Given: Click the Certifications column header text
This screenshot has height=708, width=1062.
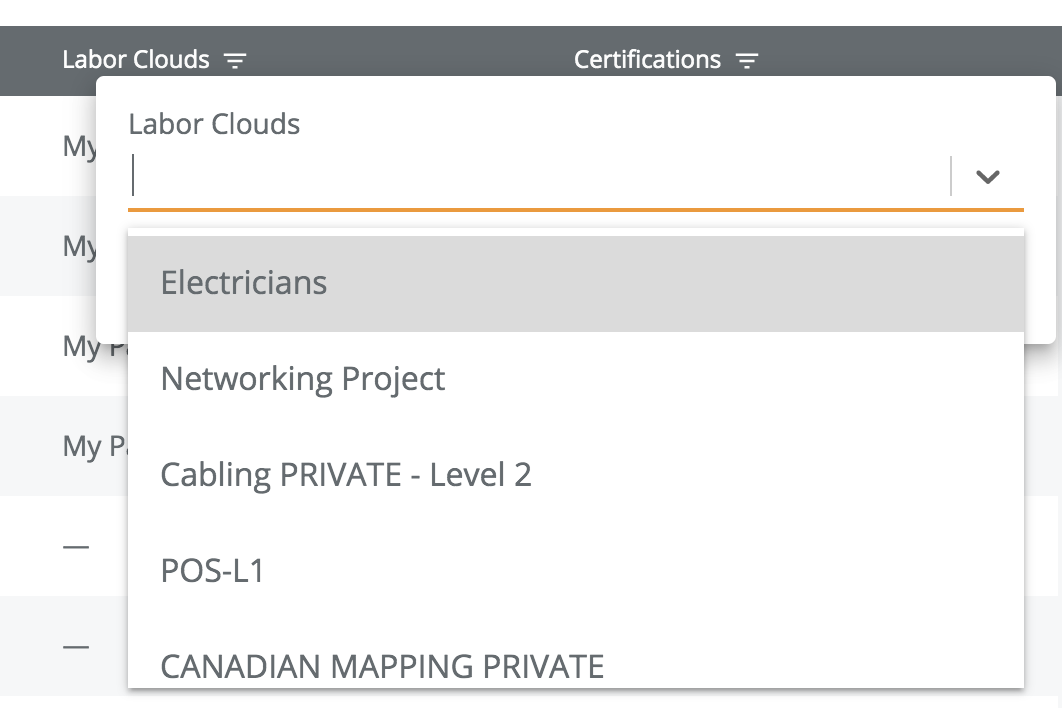Looking at the screenshot, I should click(647, 60).
